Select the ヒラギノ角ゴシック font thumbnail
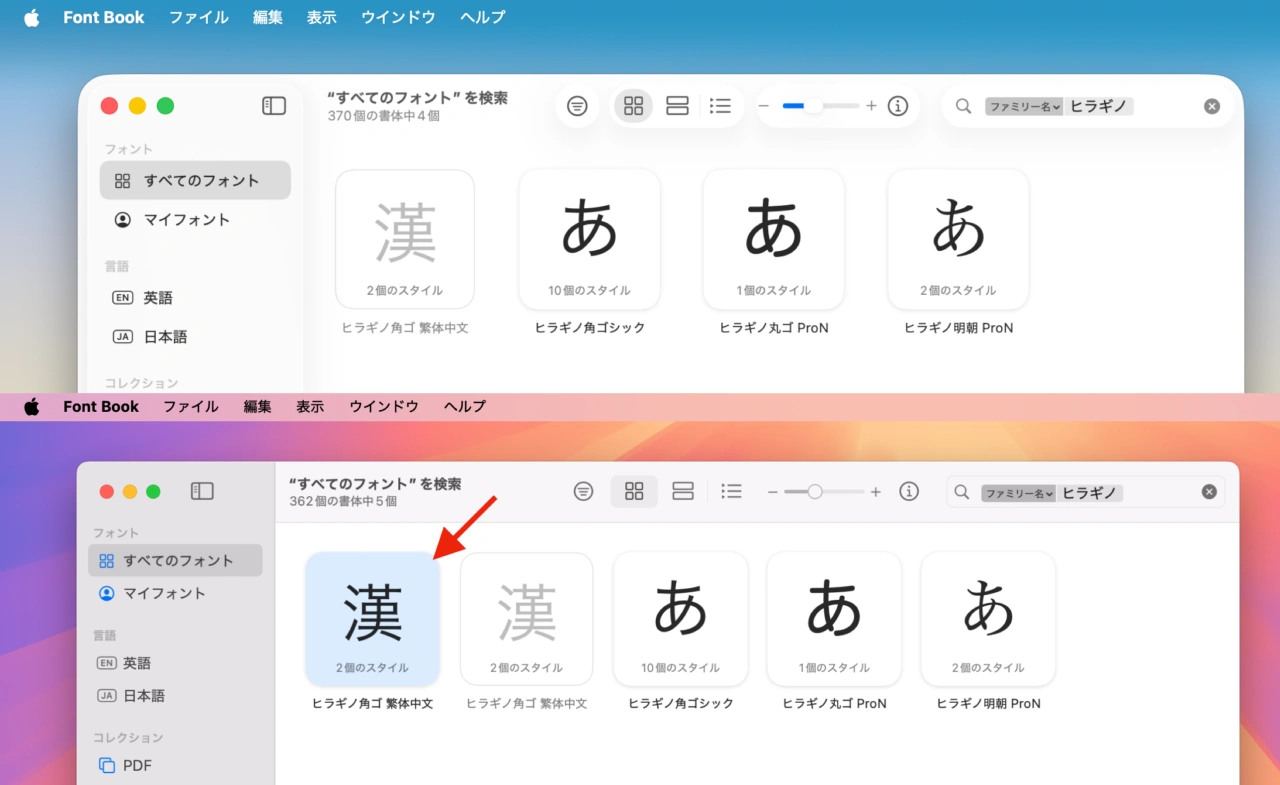 coord(589,240)
